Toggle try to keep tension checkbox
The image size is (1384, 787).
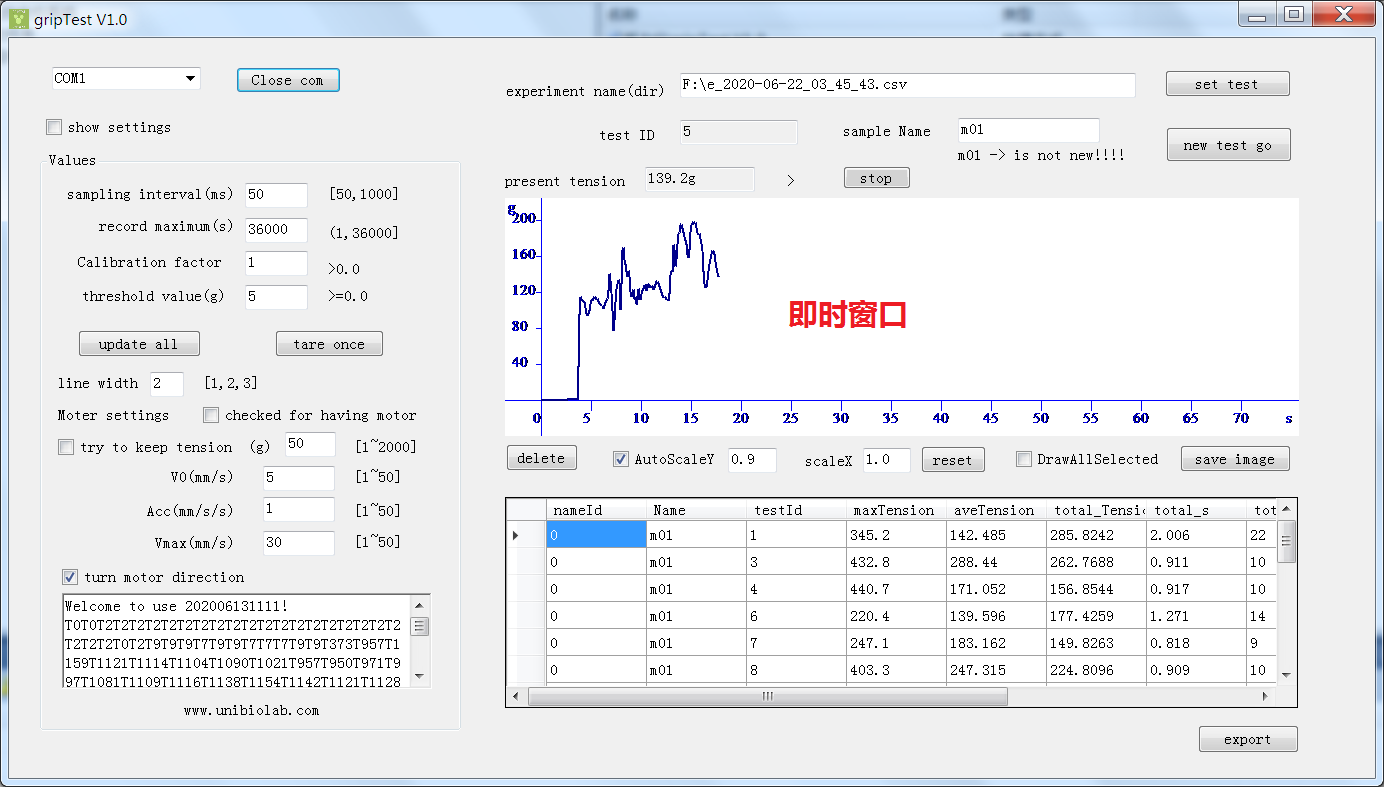pyautogui.click(x=66, y=447)
